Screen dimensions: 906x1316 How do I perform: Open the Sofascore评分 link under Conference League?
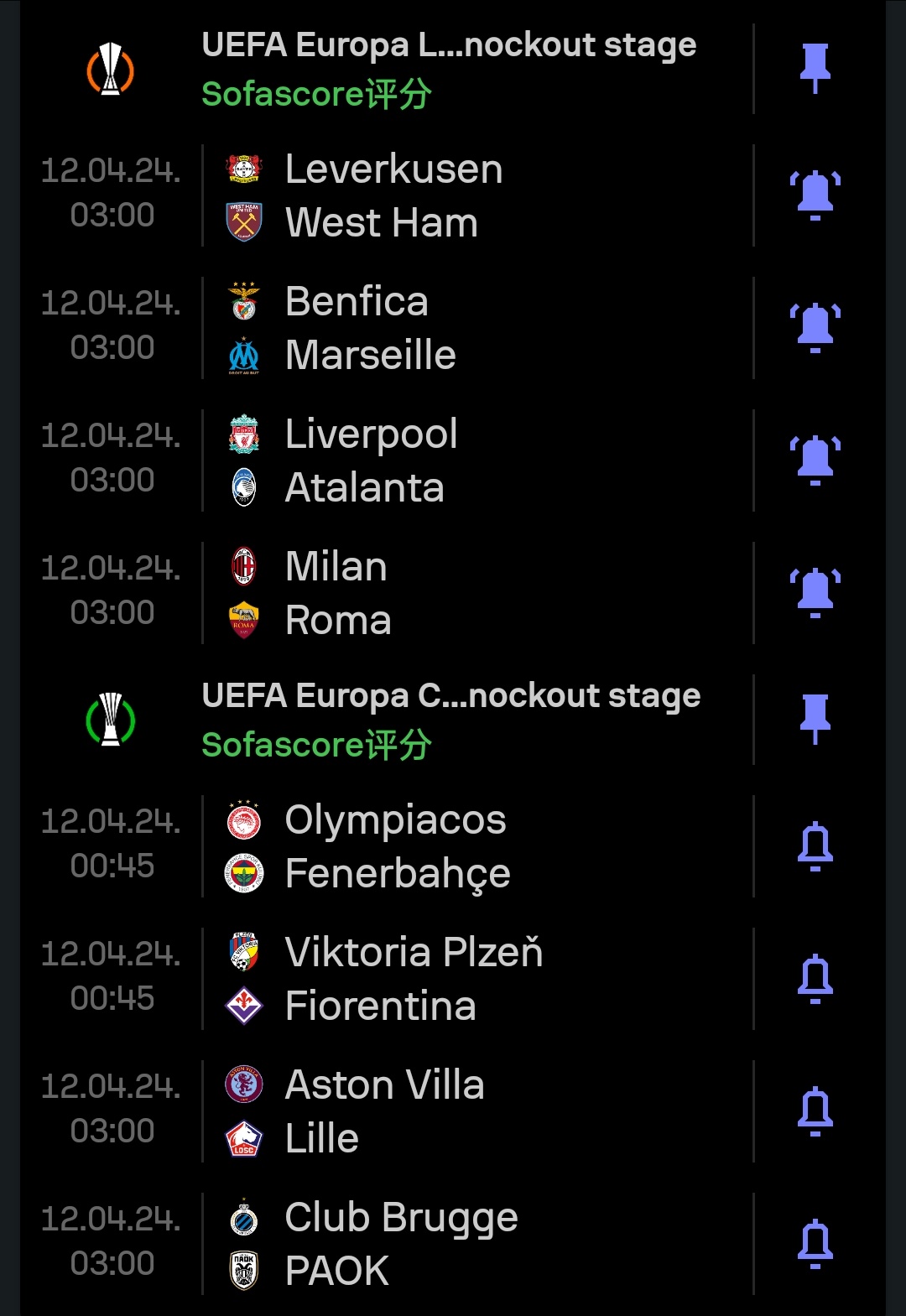click(316, 745)
